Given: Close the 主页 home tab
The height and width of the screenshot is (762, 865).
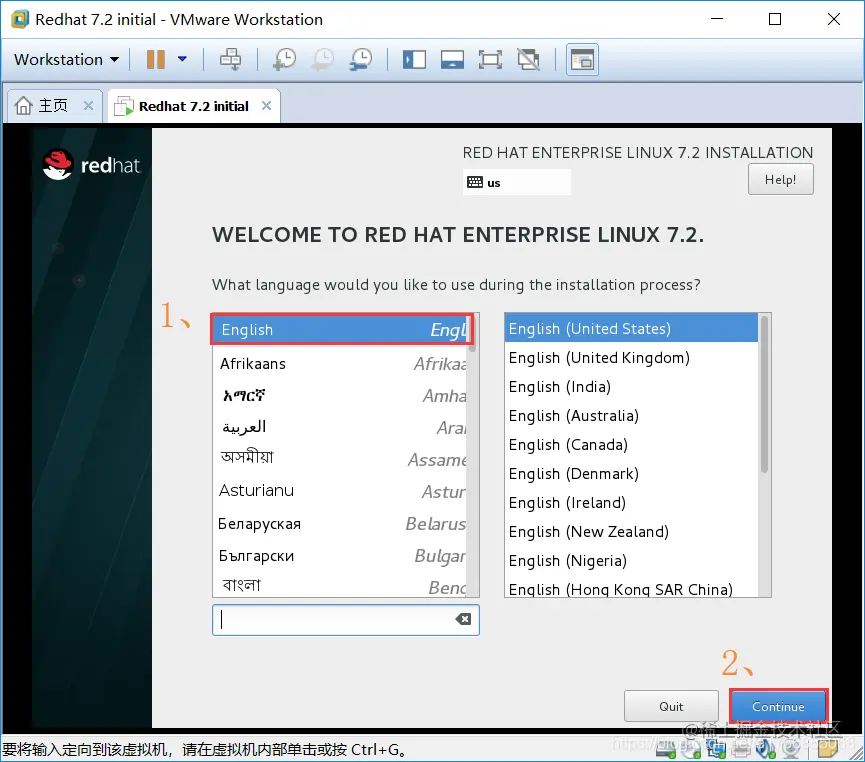Looking at the screenshot, I should (88, 105).
